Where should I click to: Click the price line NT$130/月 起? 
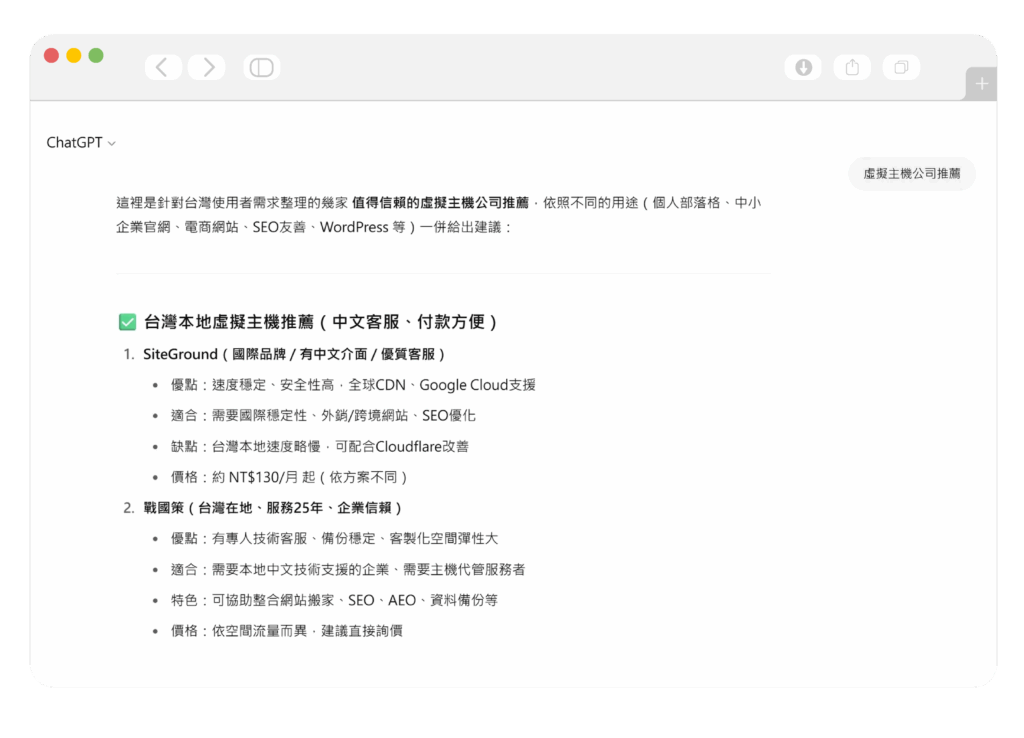coord(289,477)
